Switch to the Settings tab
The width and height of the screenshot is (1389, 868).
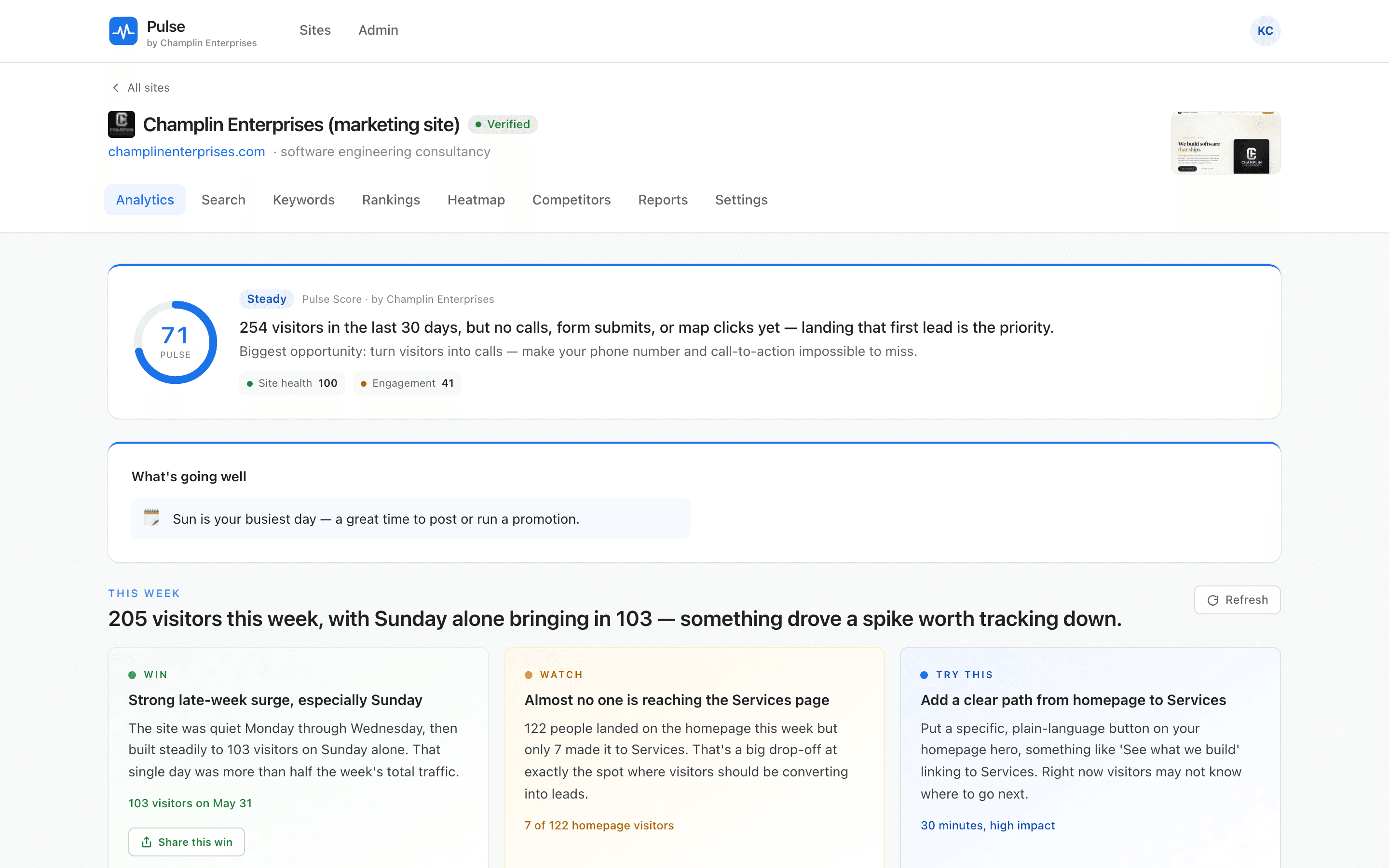point(741,200)
